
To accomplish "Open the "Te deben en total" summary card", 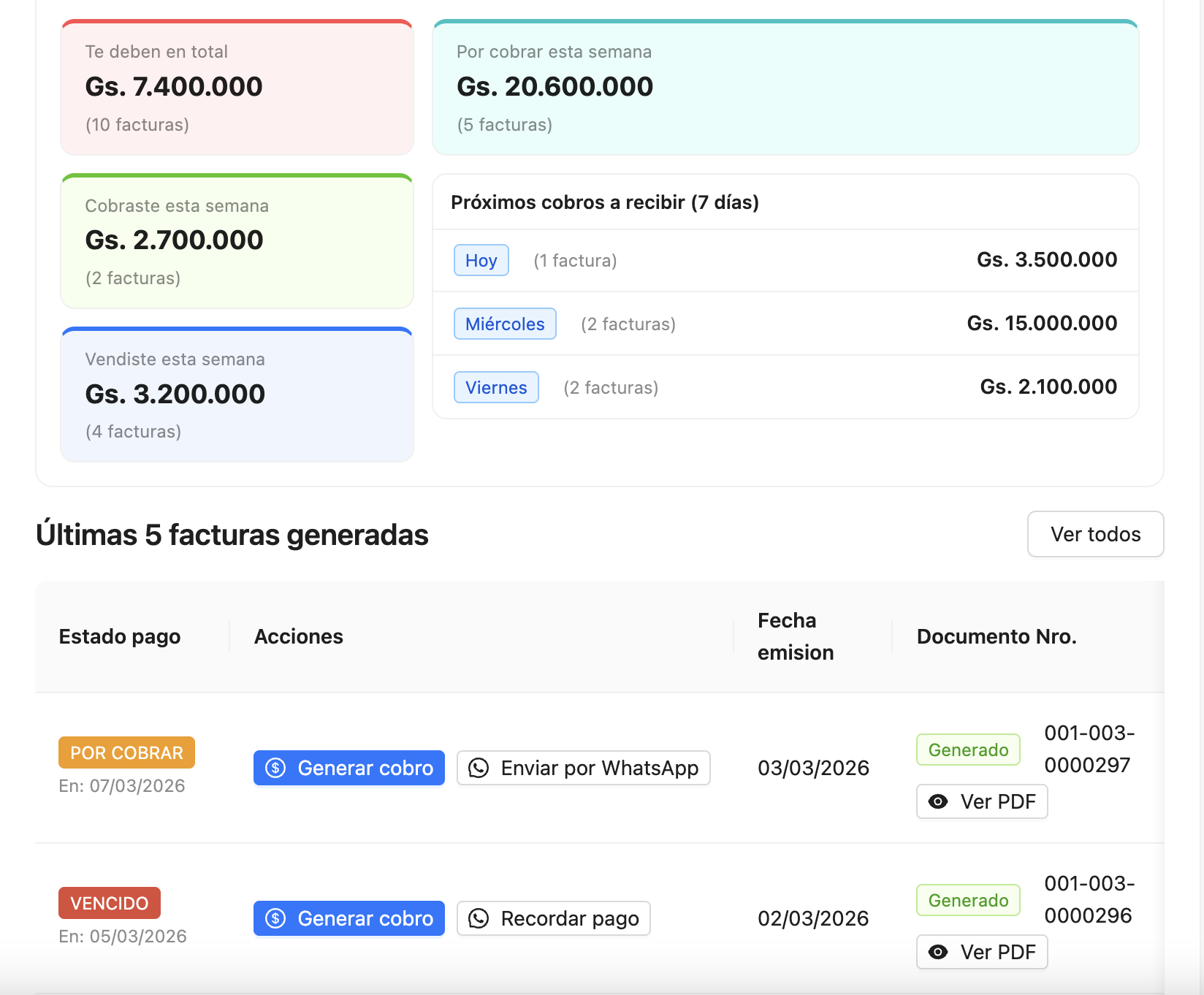I will tap(236, 86).
